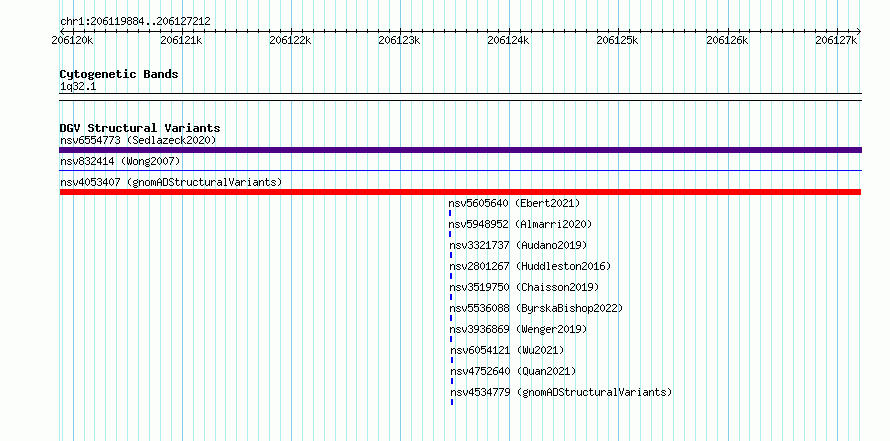Click the 206127k ruler tick label
The width and height of the screenshot is (890, 441).
[836, 40]
